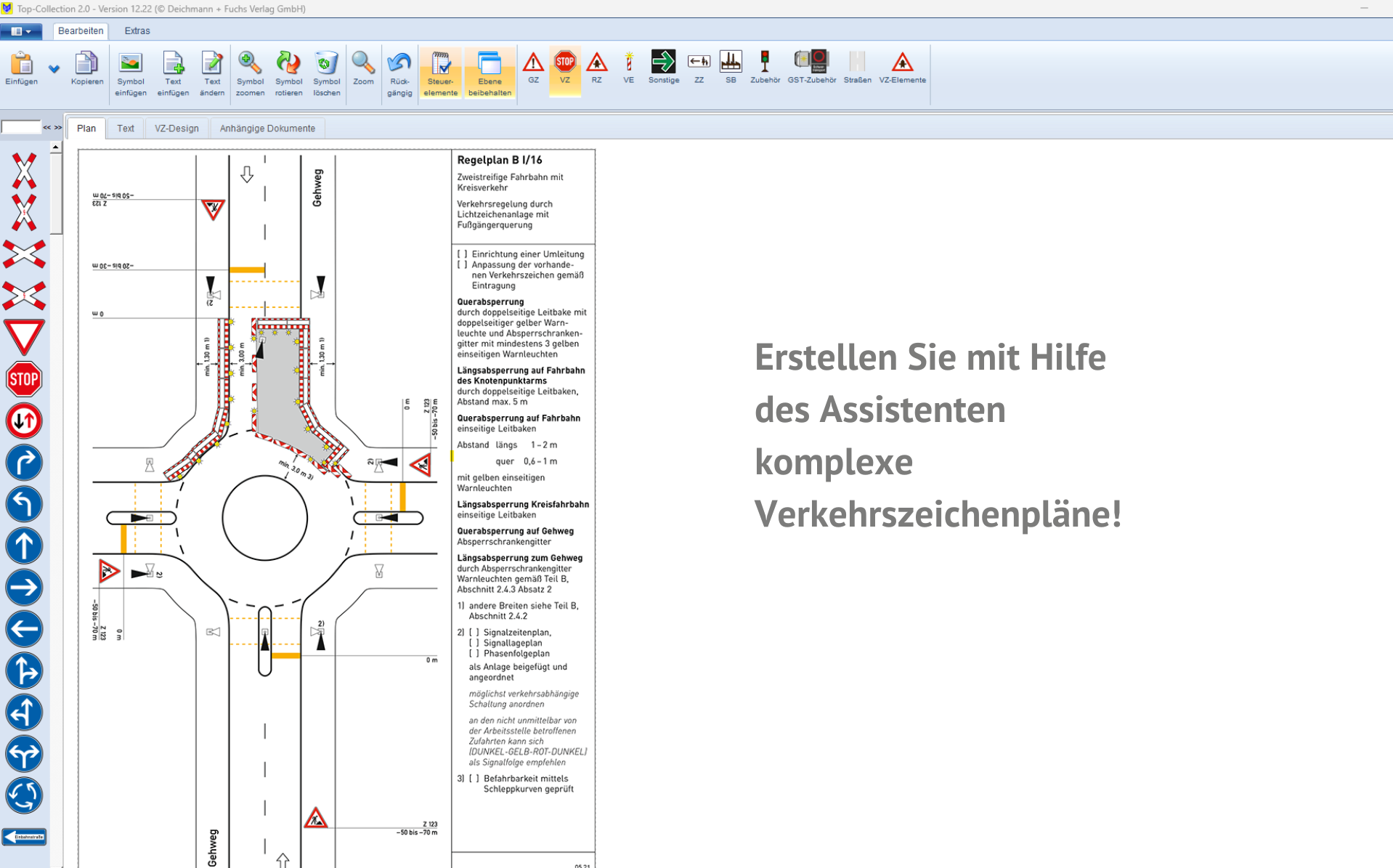Select the Symbol rotieren tool
1393x868 pixels.
[x=288, y=73]
